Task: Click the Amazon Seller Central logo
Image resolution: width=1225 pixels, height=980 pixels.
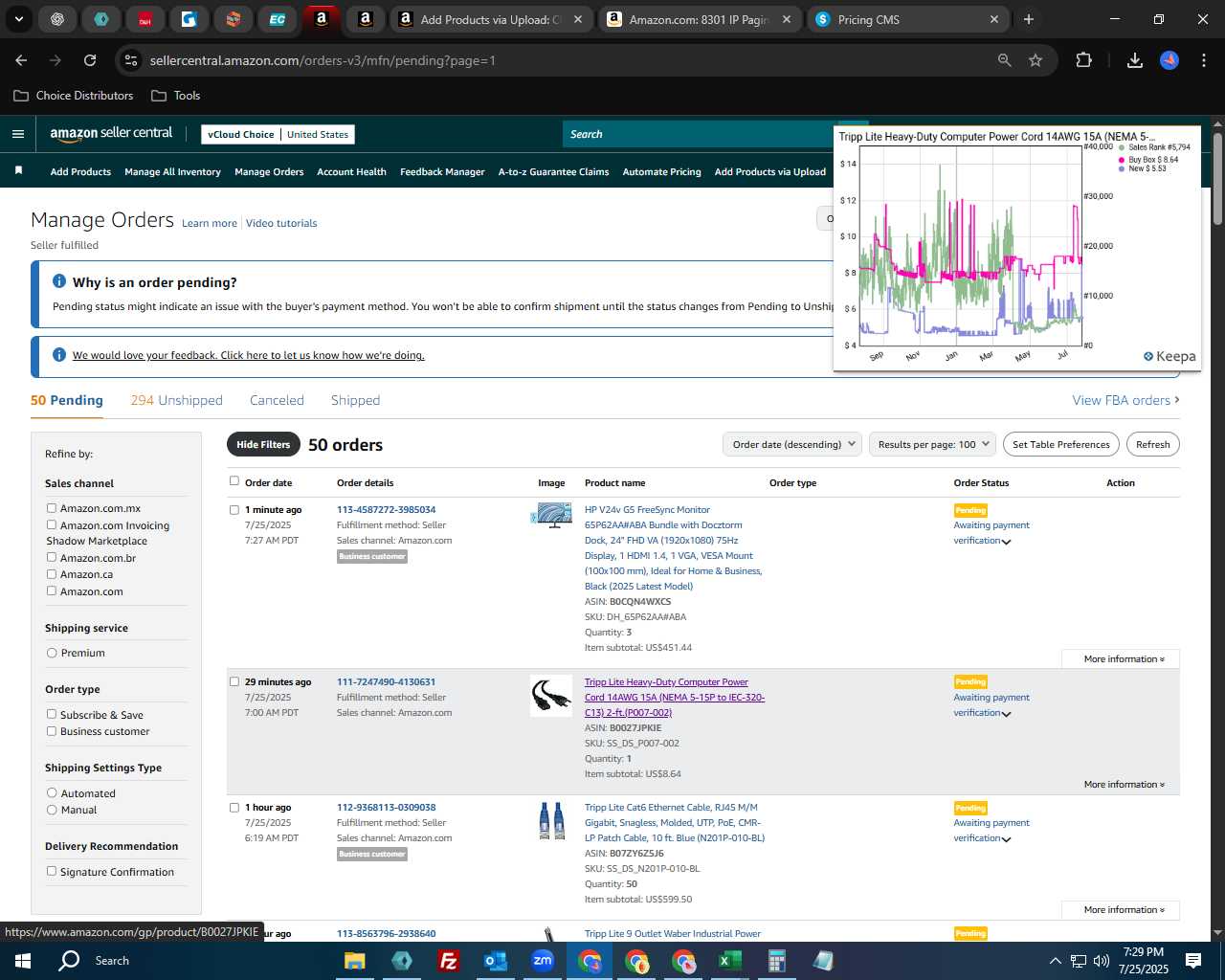Action: pos(111,134)
